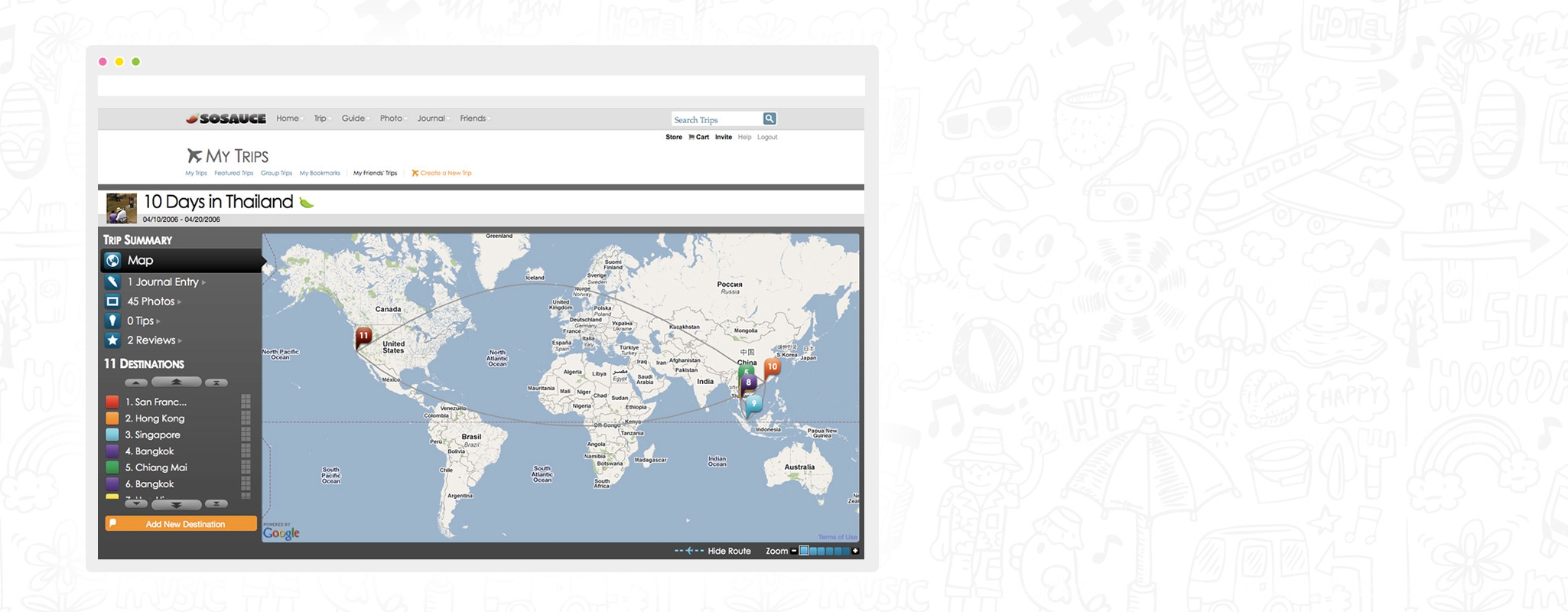1568x612 pixels.
Task: Click the first zoom level block
Action: (x=804, y=551)
